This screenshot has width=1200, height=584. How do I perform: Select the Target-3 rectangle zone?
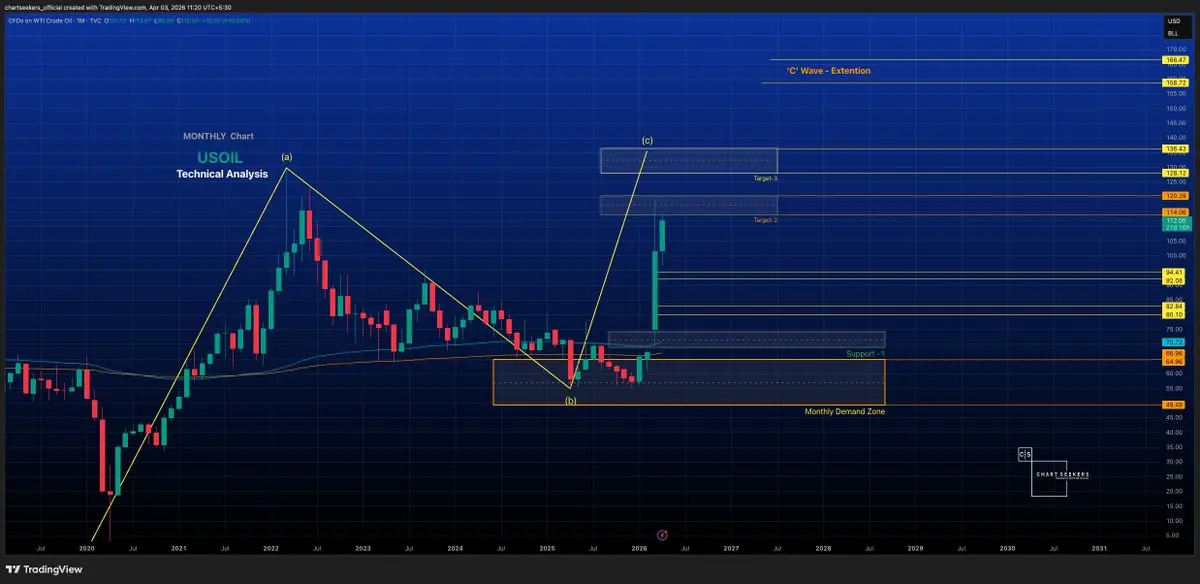(688, 160)
